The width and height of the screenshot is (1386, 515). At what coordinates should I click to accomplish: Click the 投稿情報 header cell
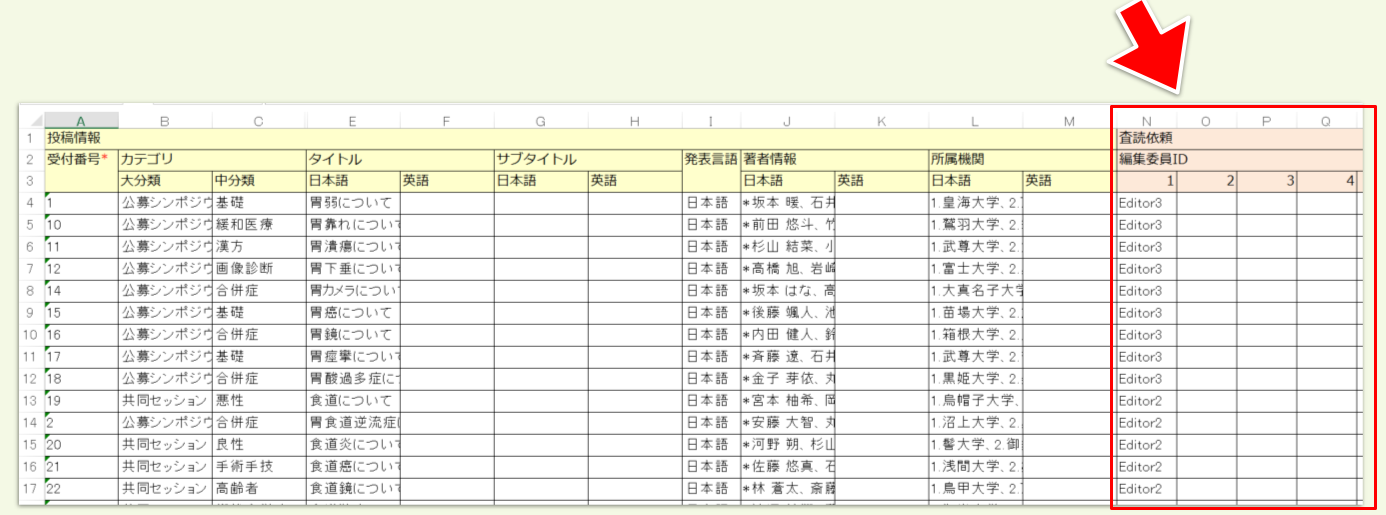click(x=580, y=139)
